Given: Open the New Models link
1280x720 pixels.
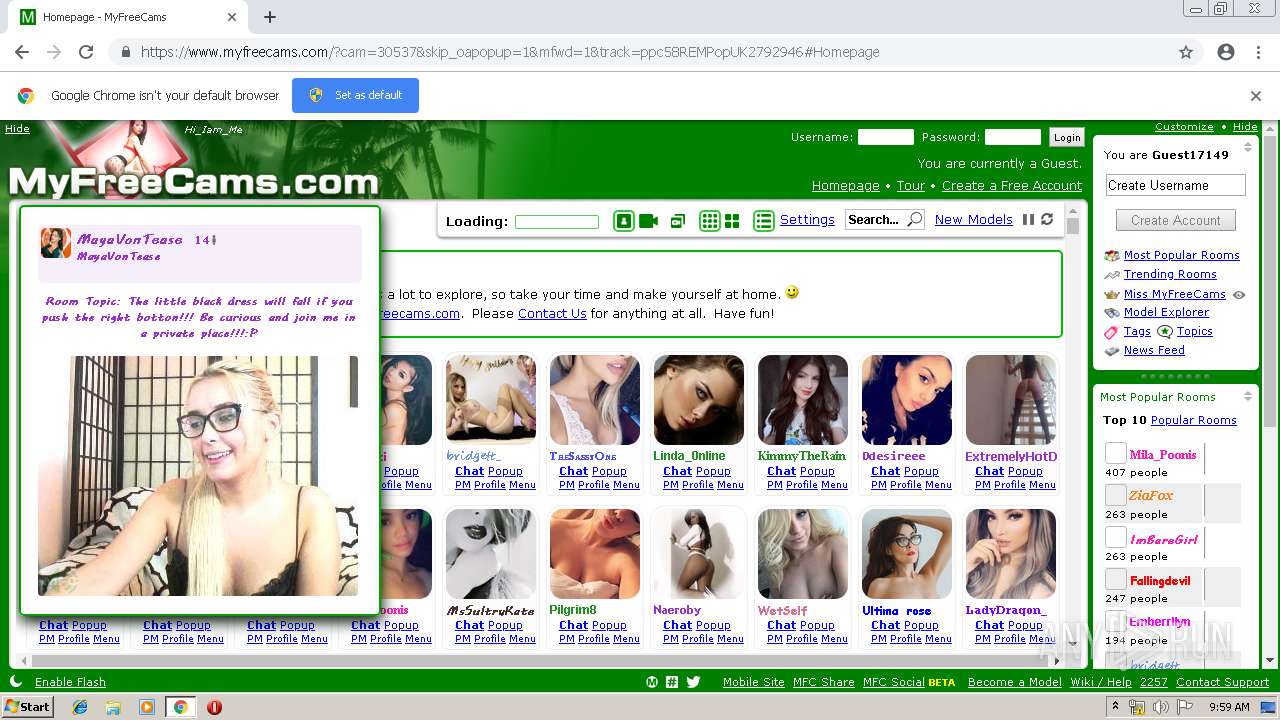Looking at the screenshot, I should 974,220.
